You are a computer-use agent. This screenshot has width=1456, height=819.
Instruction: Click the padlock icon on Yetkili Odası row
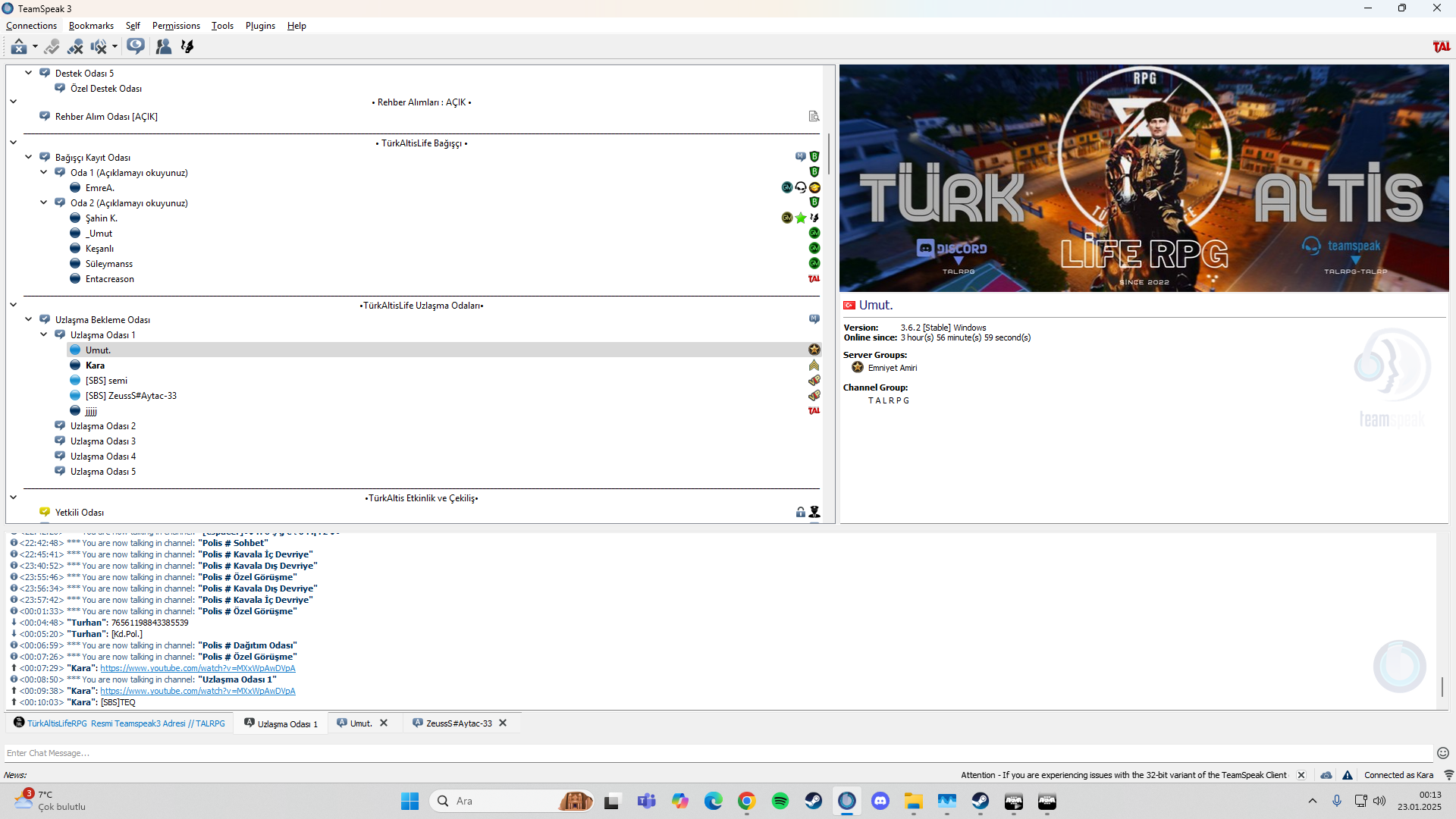coord(801,512)
